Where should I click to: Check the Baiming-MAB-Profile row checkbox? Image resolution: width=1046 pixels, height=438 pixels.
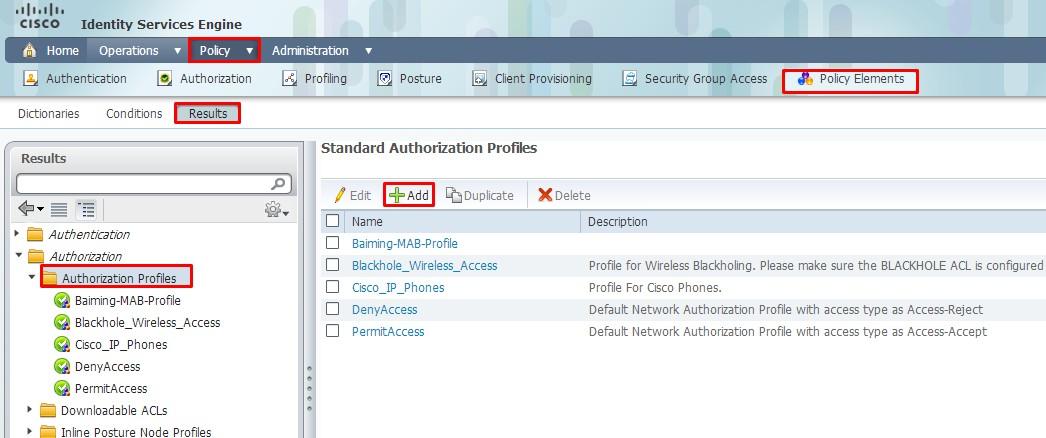[x=333, y=243]
